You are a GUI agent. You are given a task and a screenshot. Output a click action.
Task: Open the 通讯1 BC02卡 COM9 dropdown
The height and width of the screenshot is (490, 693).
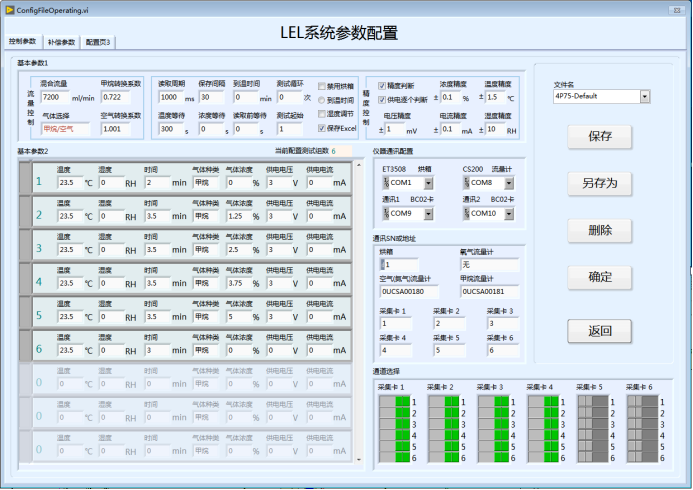[x=428, y=213]
